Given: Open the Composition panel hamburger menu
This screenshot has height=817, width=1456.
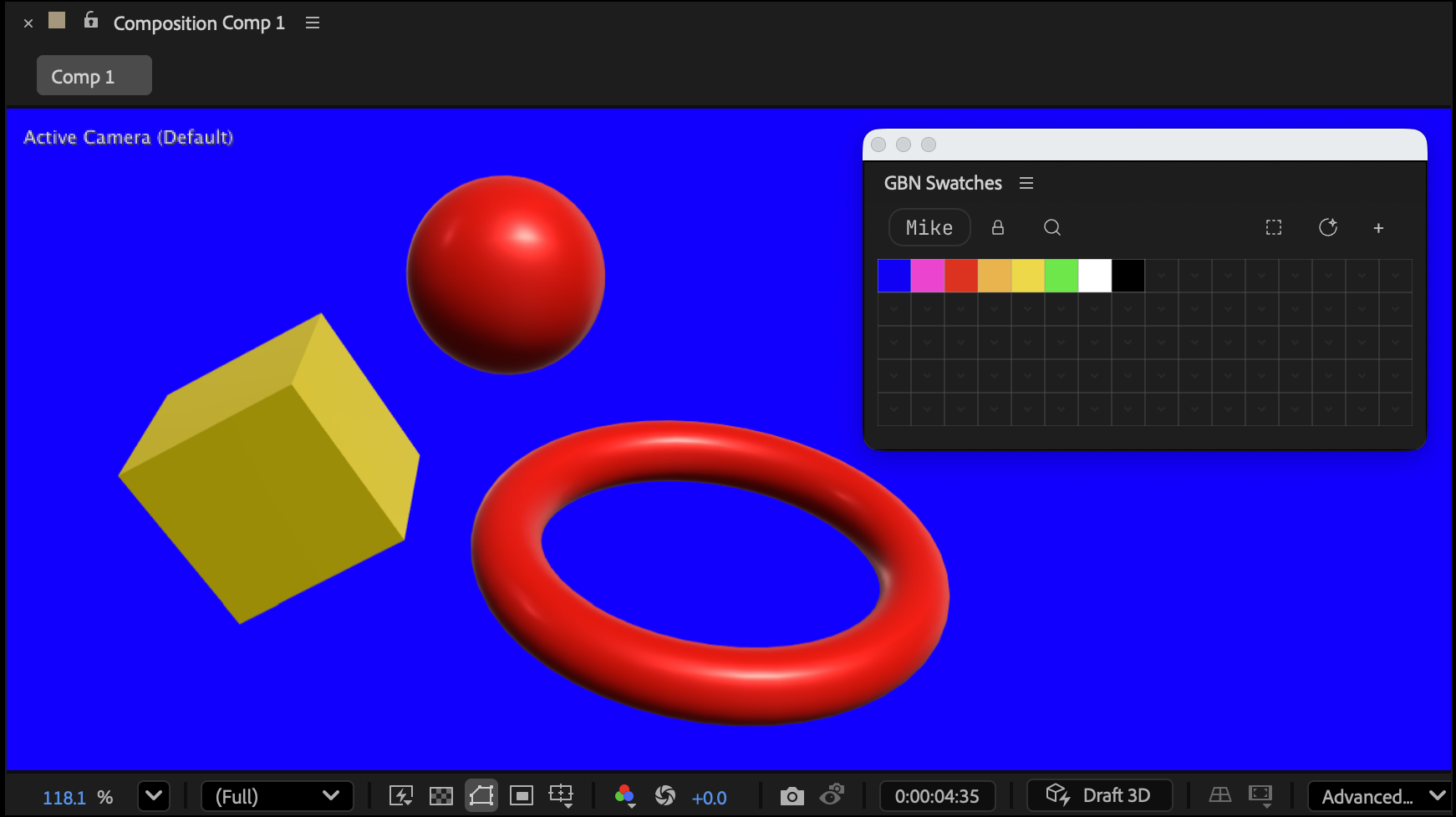Looking at the screenshot, I should tap(312, 23).
